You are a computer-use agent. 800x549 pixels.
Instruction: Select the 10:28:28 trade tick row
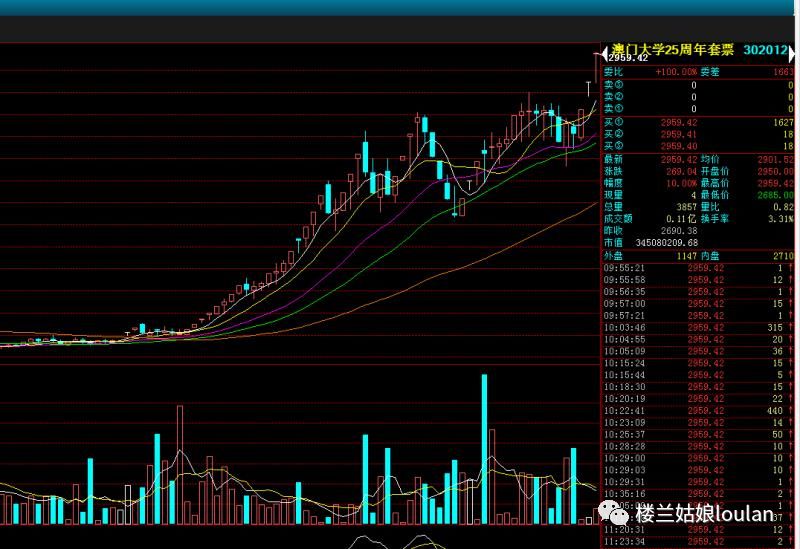[x=698, y=446]
